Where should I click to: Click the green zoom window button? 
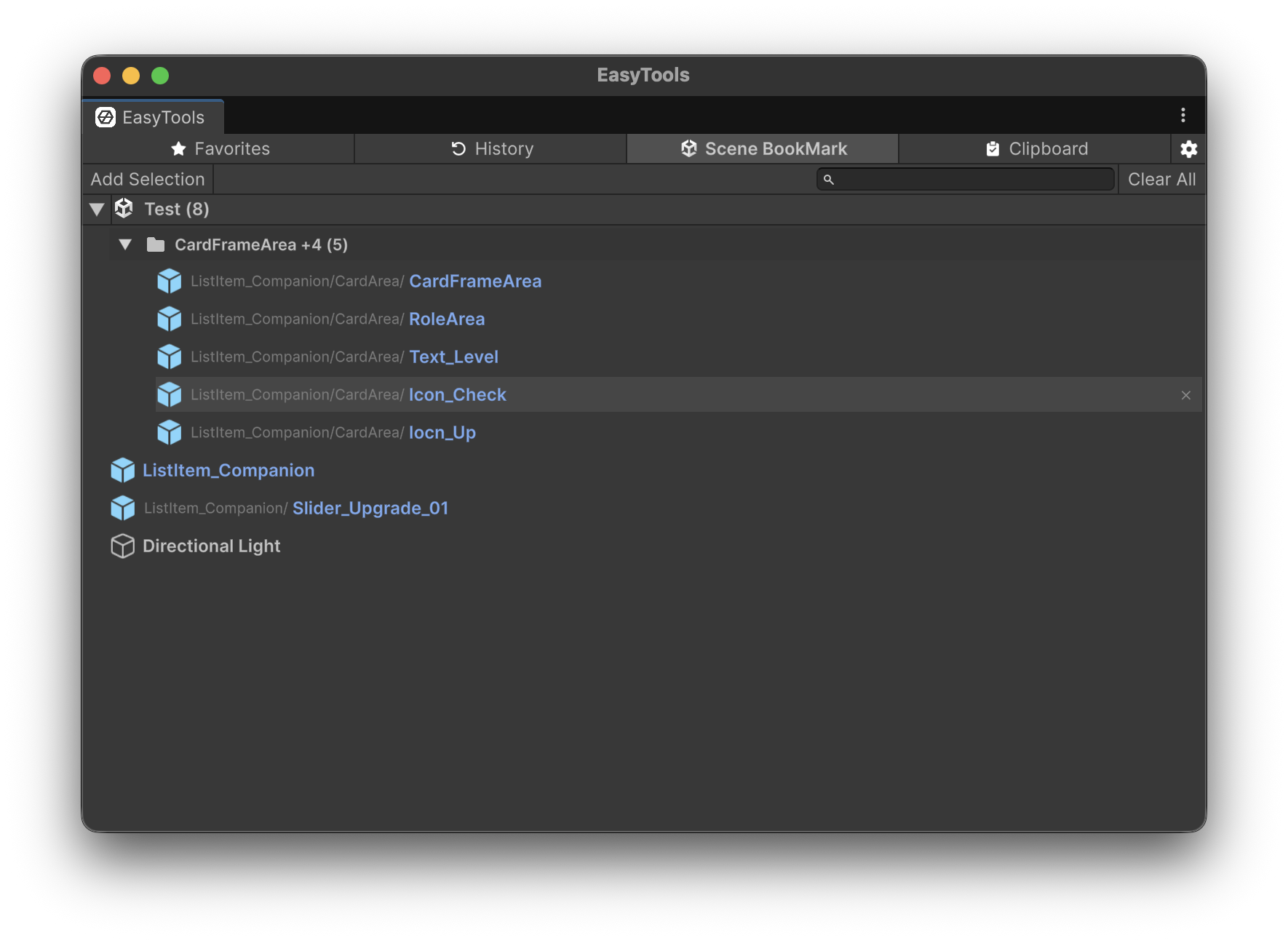tap(160, 76)
